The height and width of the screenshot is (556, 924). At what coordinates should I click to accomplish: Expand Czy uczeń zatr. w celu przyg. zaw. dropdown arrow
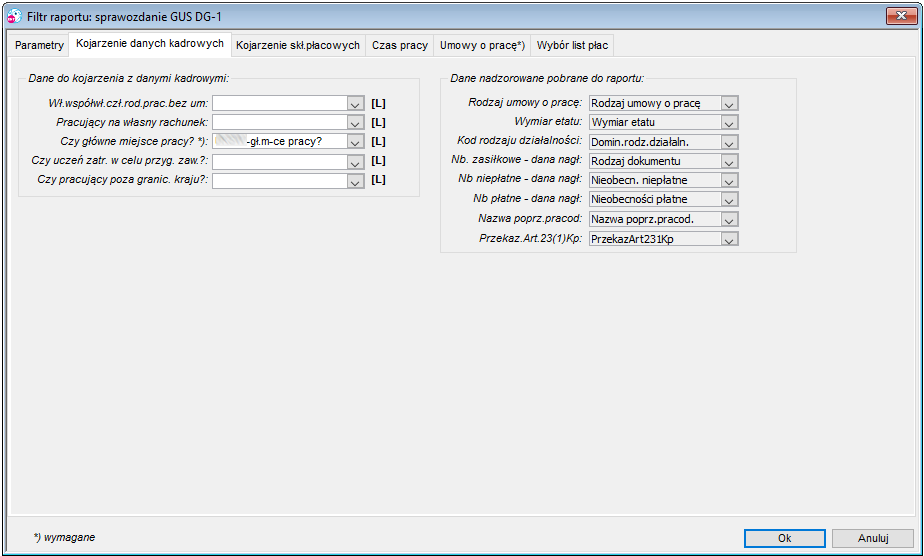pyautogui.click(x=355, y=161)
